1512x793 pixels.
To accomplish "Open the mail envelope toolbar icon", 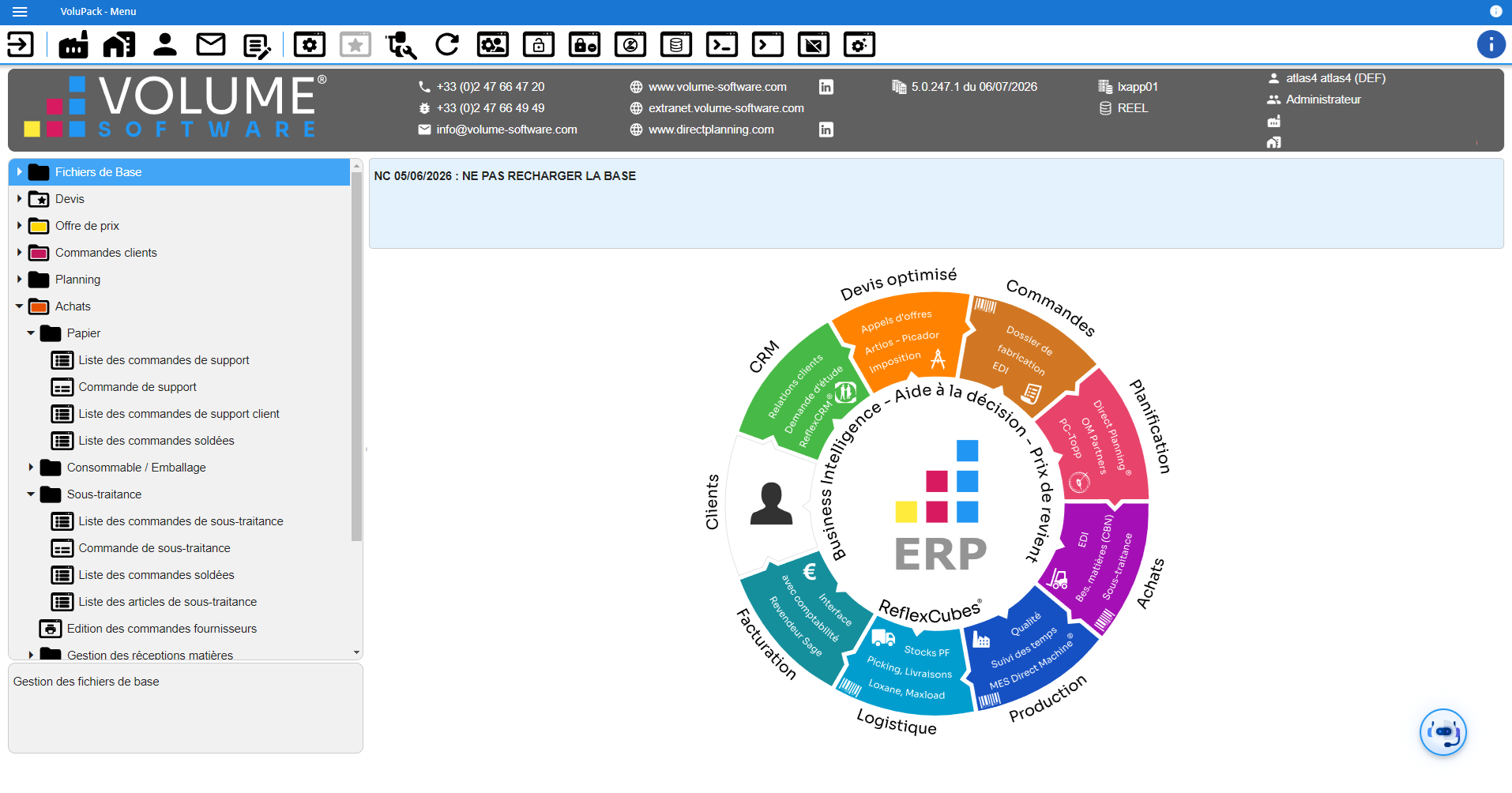I will [211, 45].
